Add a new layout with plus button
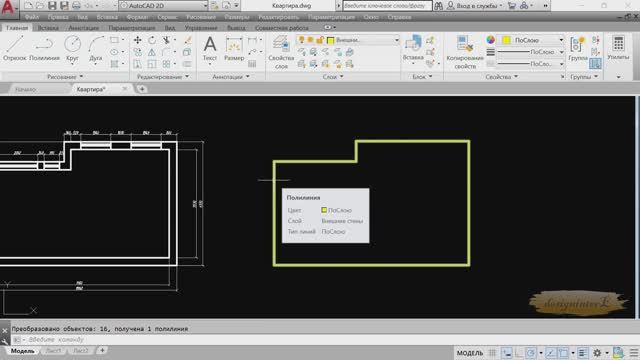The image size is (640, 360). pos(102,350)
